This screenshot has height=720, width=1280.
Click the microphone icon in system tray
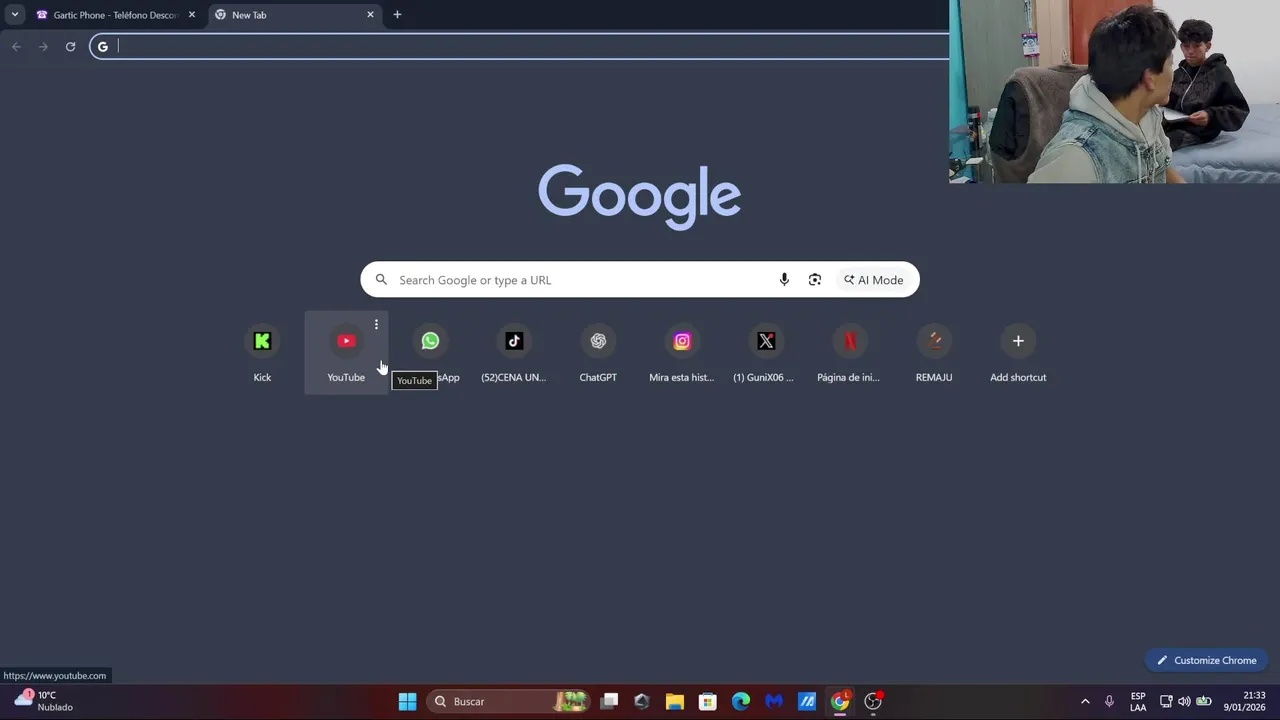coord(1109,701)
